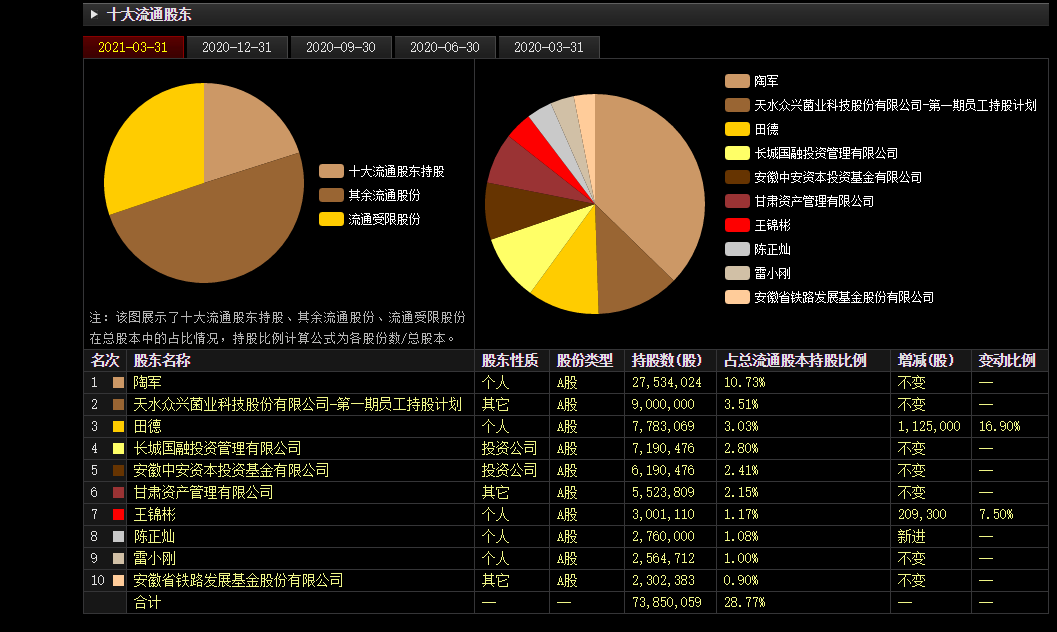View the 2020-03-31 tab

coord(549,47)
